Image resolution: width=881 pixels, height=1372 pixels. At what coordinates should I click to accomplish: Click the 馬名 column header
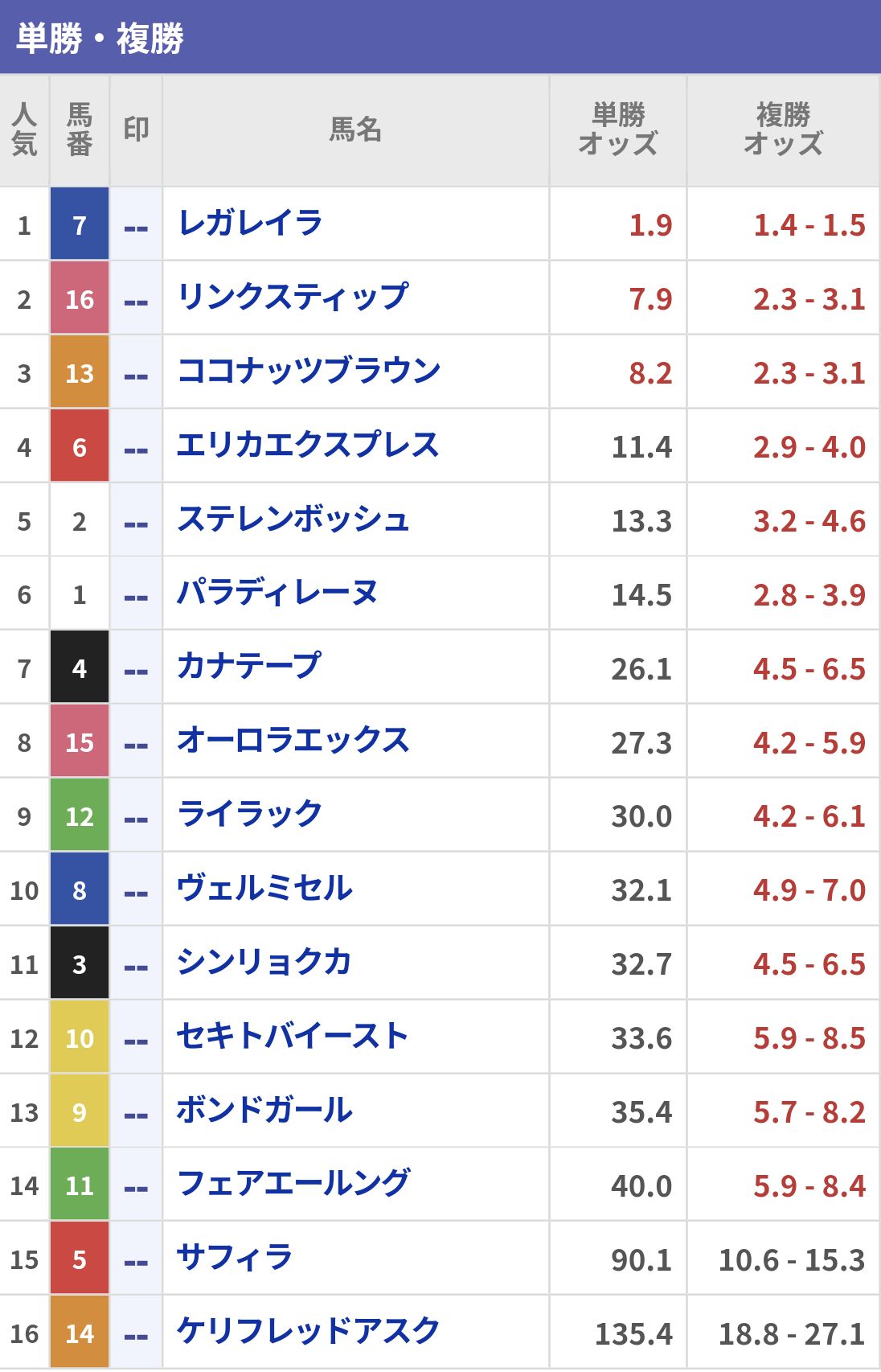(355, 130)
